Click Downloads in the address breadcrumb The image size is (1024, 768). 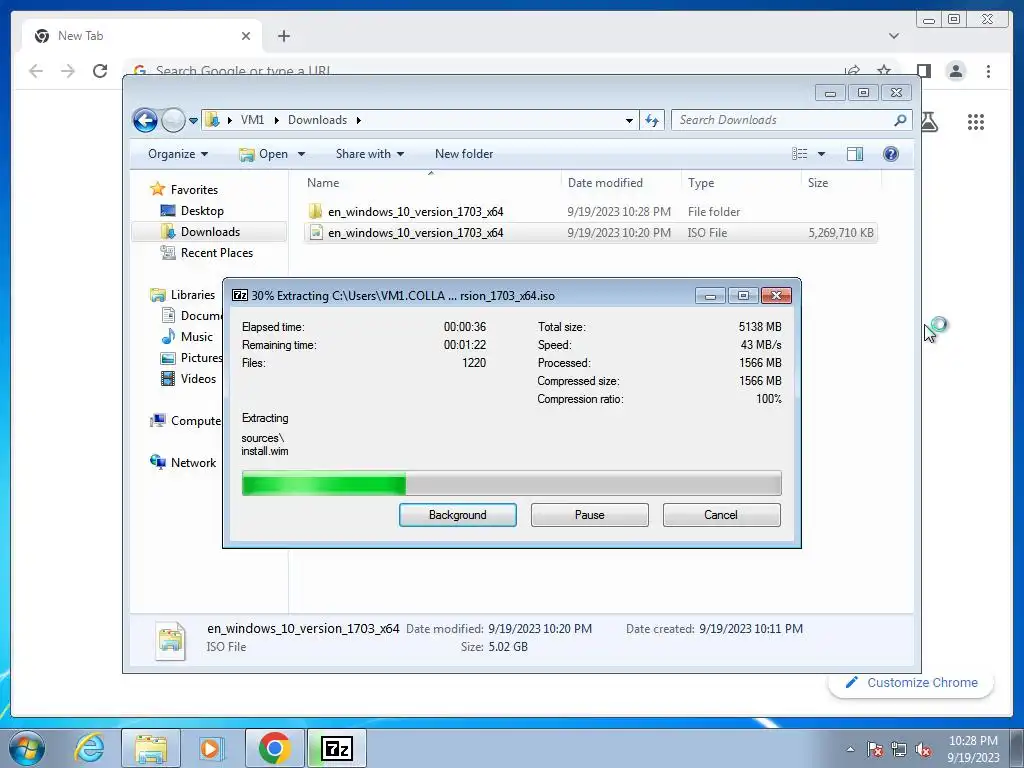pyautogui.click(x=317, y=120)
